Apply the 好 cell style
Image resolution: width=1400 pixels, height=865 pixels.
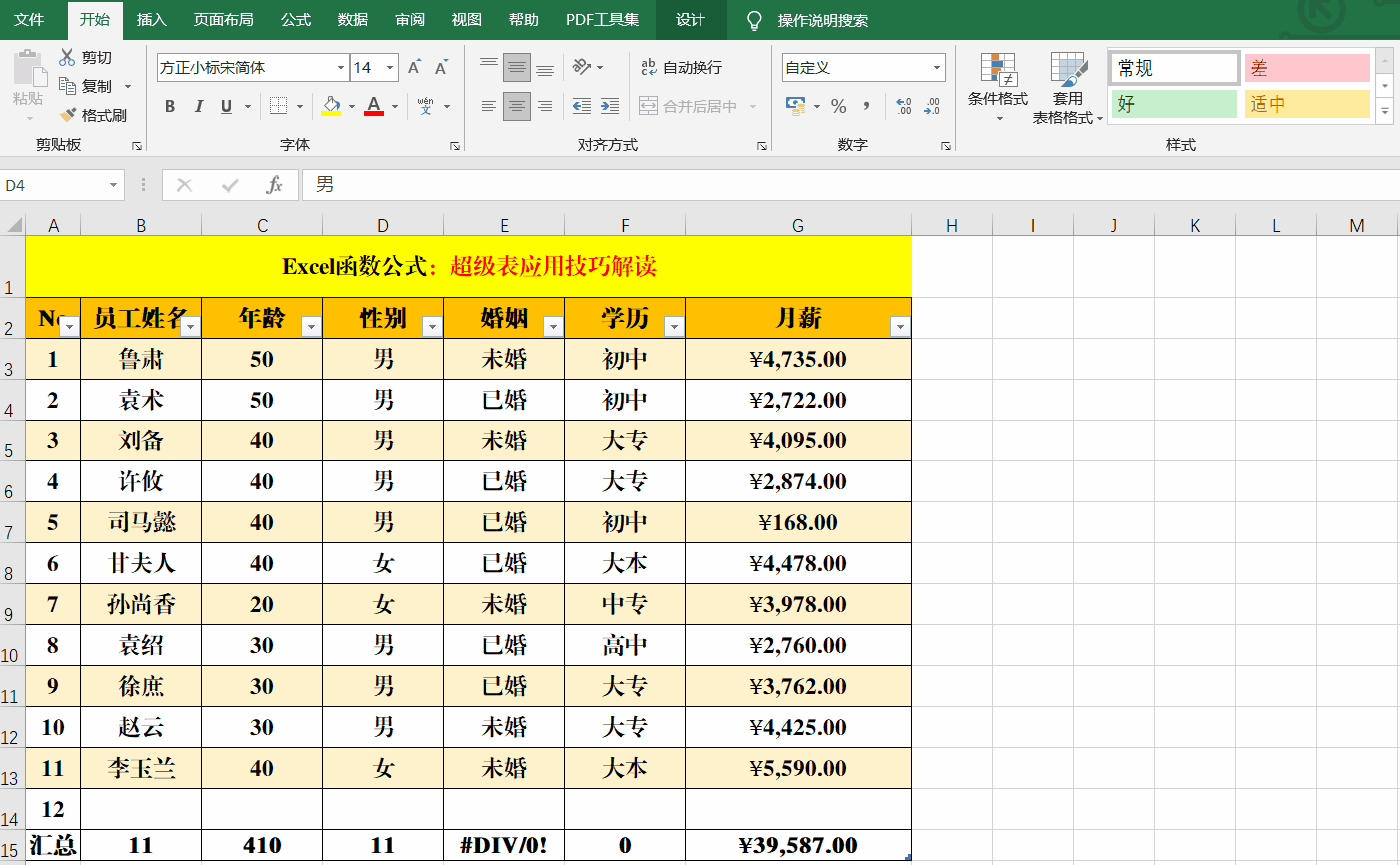coord(1174,104)
